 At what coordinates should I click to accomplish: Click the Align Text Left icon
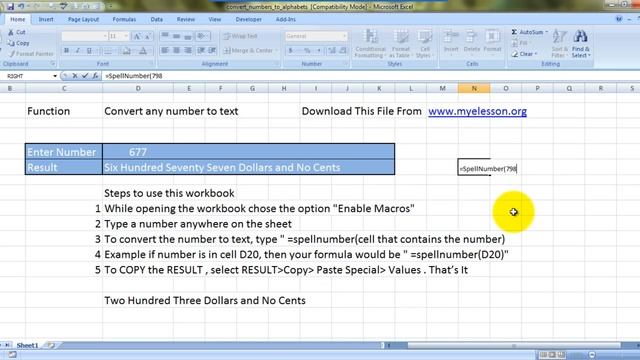pos(165,50)
